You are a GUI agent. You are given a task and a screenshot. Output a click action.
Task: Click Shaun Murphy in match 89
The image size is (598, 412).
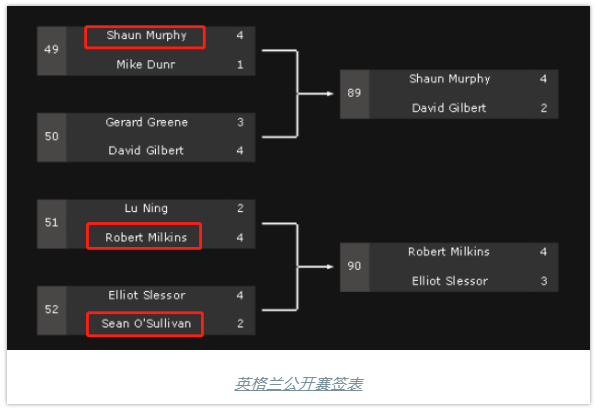coord(450,79)
